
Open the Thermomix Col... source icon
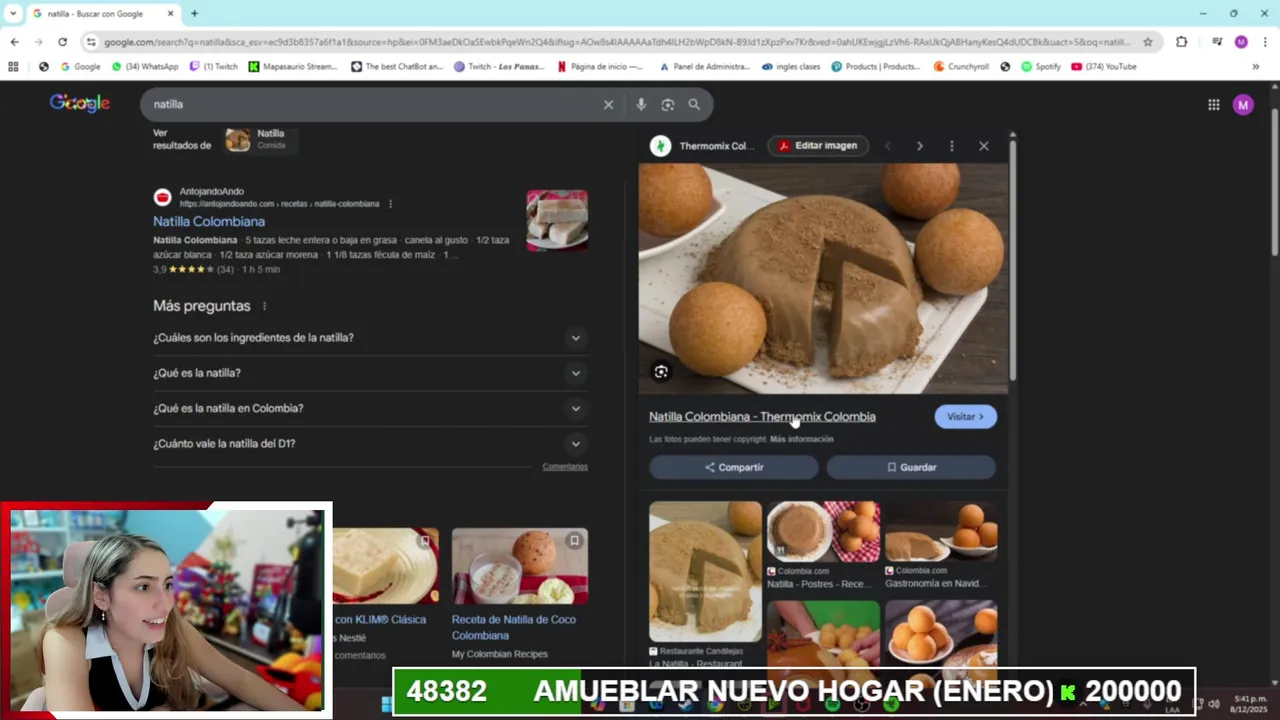(660, 146)
